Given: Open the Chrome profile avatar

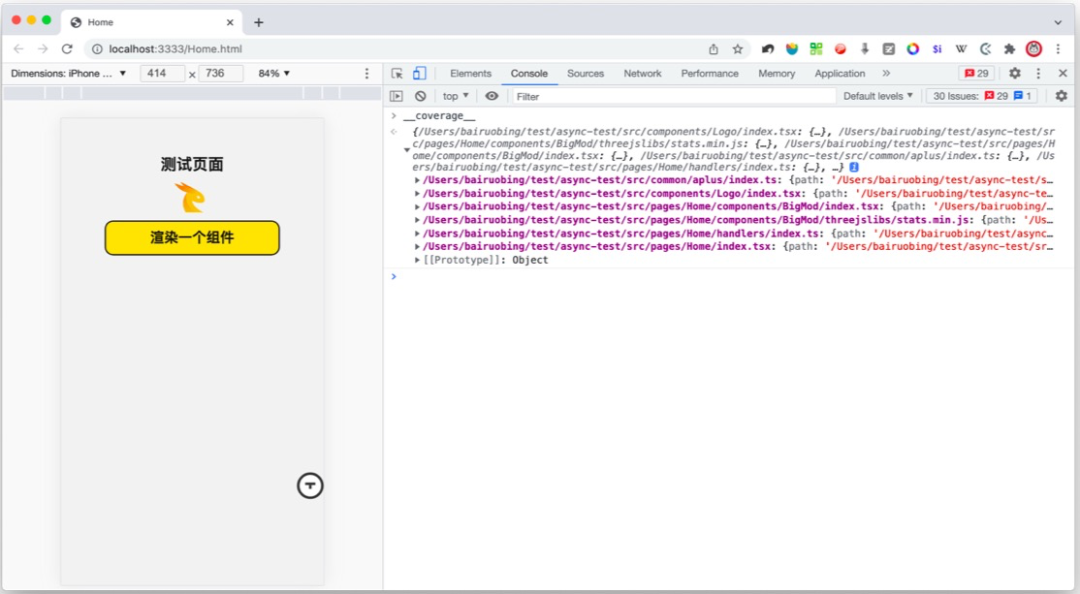Looking at the screenshot, I should click(x=1034, y=49).
